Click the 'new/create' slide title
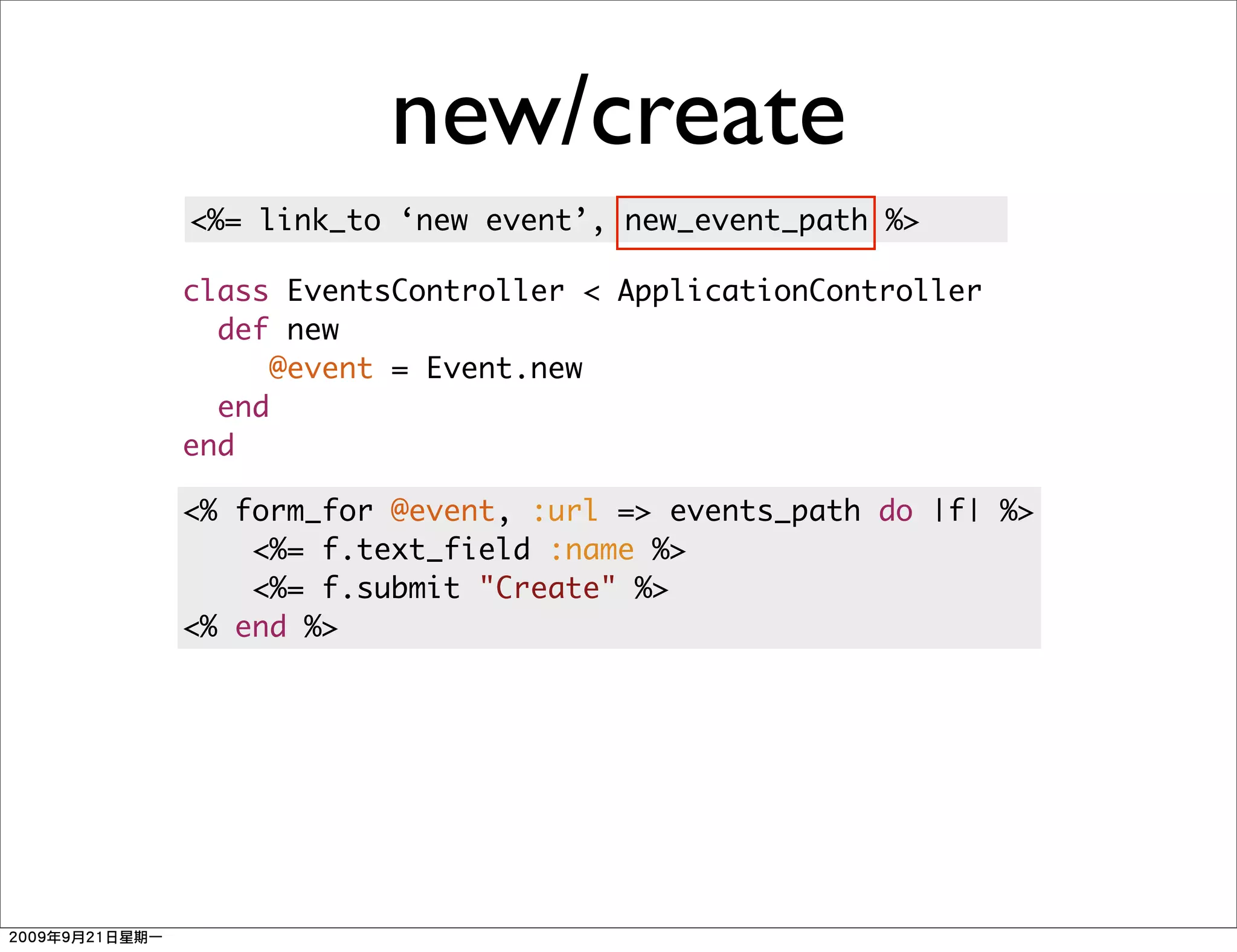Viewport: 1237px width, 952px height. coord(618,115)
